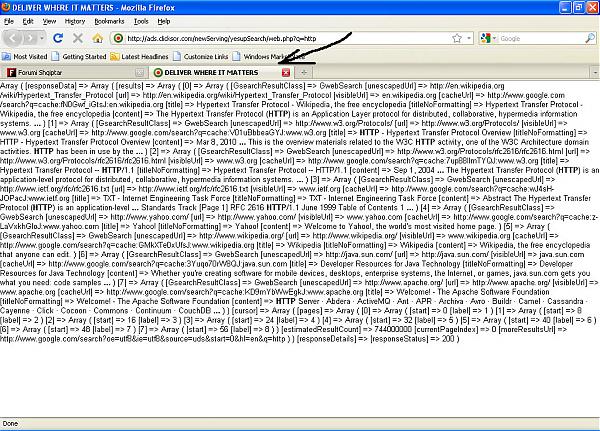Close the DELIVER WHERE IT MATTERS tab
Image resolution: width=600 pixels, height=431 pixels.
(x=286, y=72)
